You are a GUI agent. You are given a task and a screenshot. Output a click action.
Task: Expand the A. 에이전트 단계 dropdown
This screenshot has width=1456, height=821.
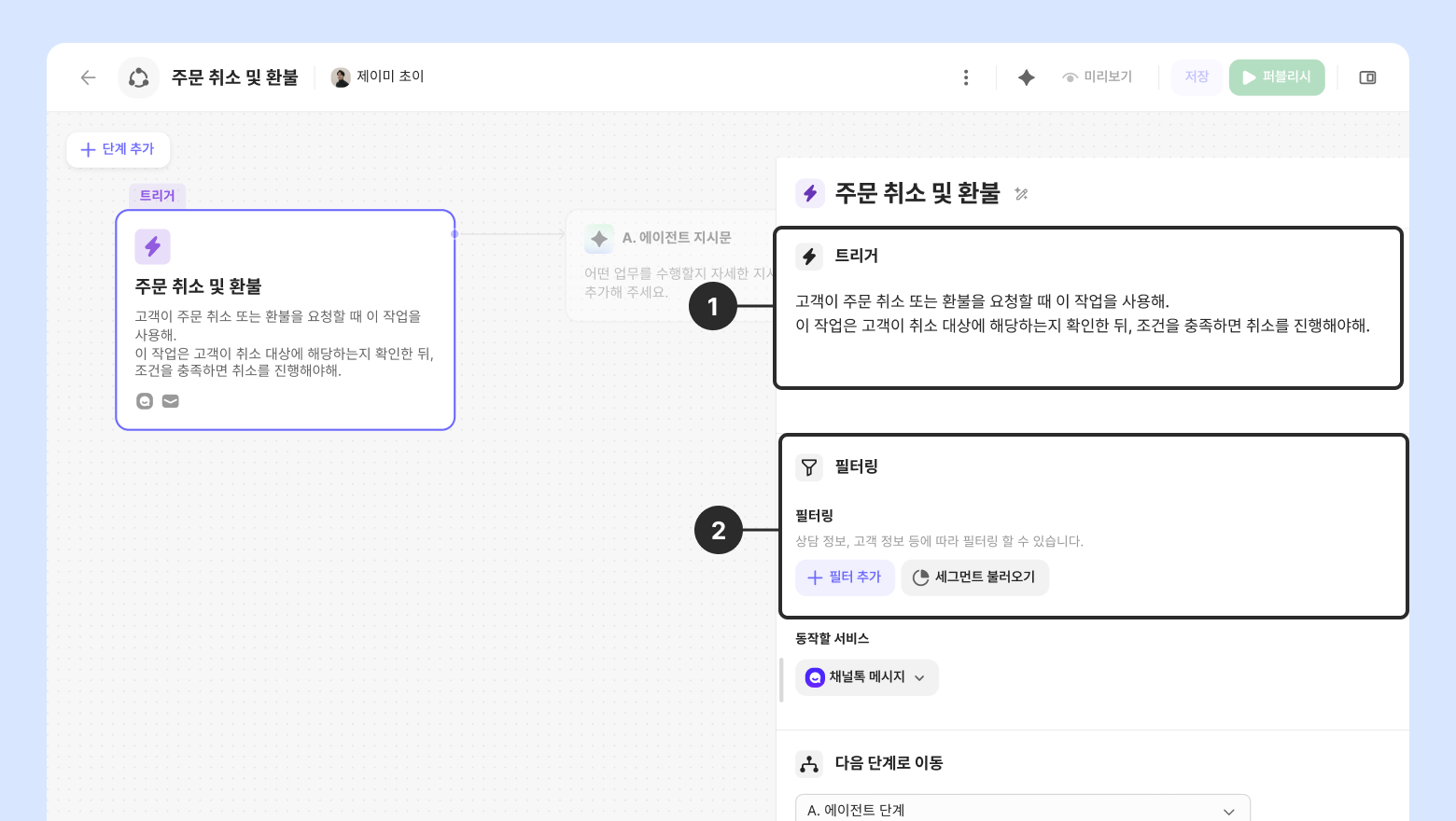1022,810
